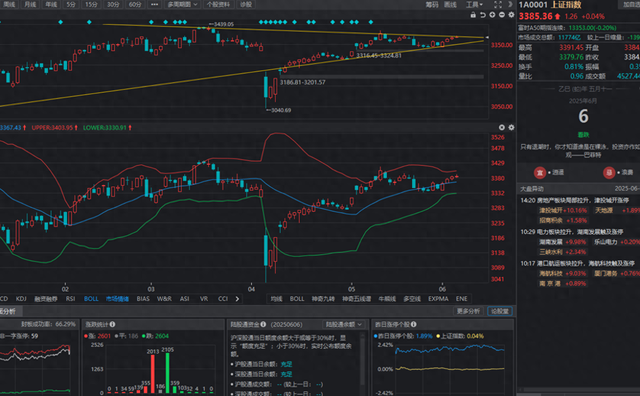
Task: Click the undo arrow icon on chart
Action: [x=483, y=15]
